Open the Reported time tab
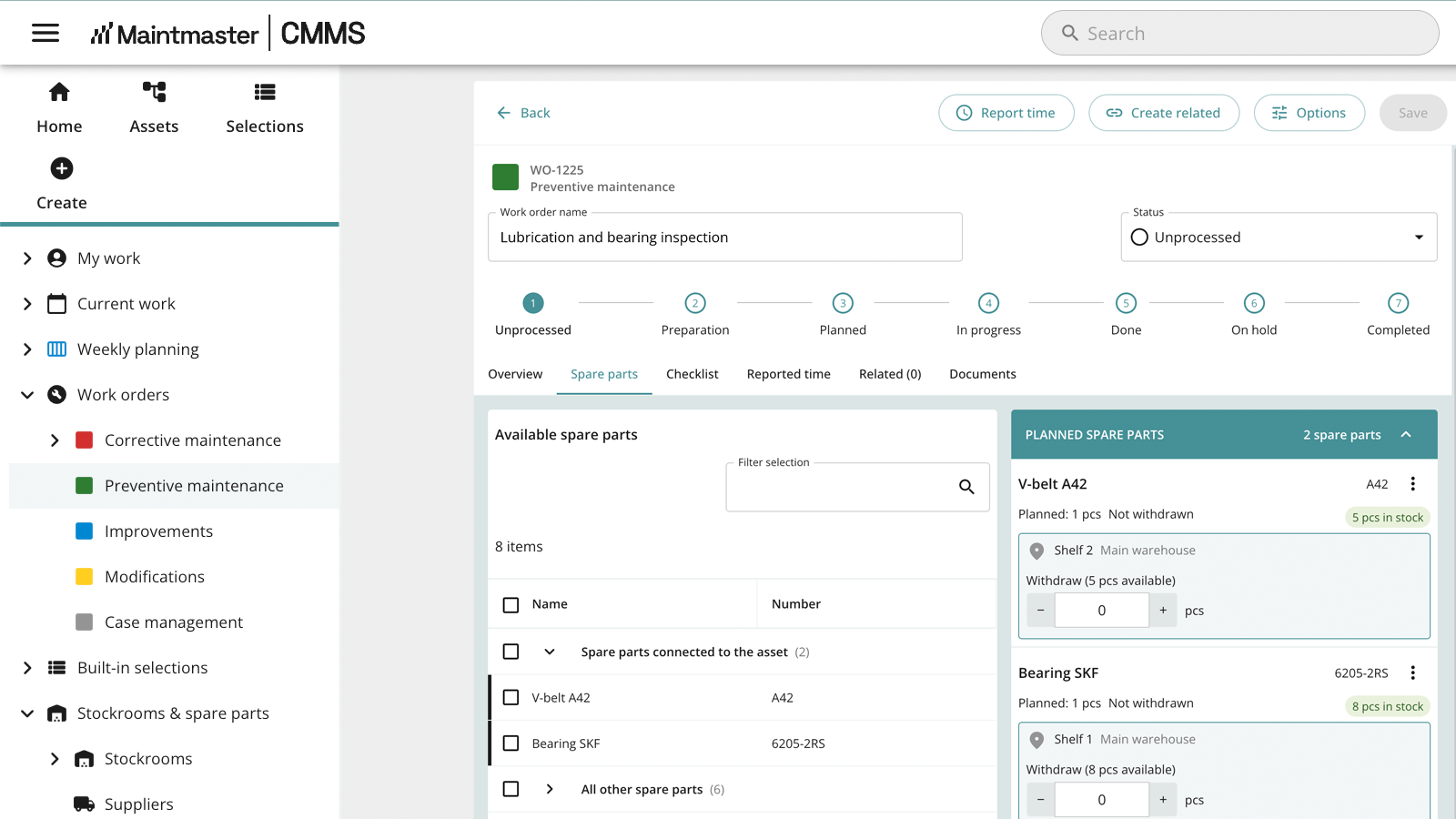This screenshot has width=1456, height=819. point(788,374)
